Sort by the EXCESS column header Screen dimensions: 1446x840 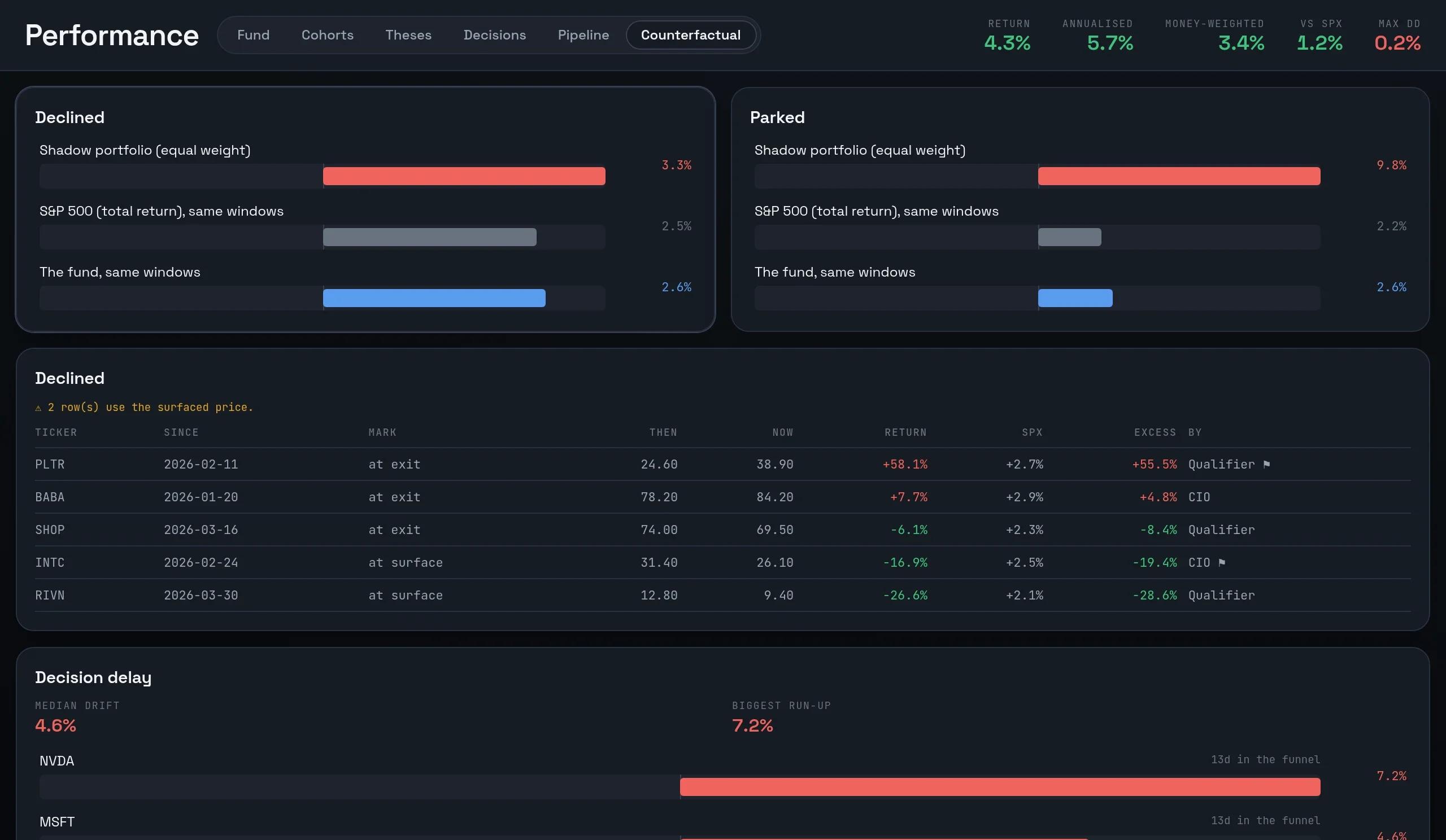(1155, 432)
